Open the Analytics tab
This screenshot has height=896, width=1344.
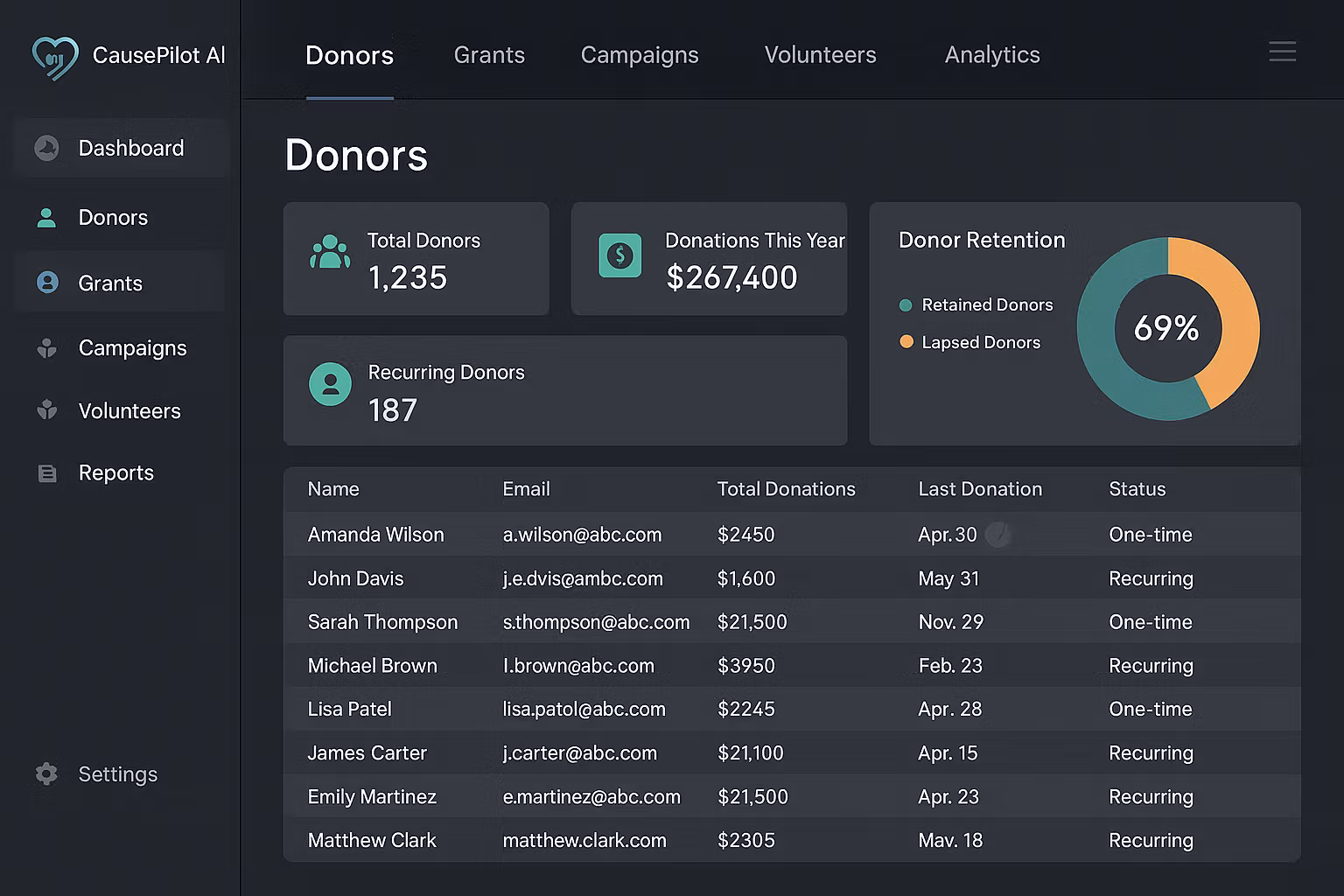pos(992,55)
